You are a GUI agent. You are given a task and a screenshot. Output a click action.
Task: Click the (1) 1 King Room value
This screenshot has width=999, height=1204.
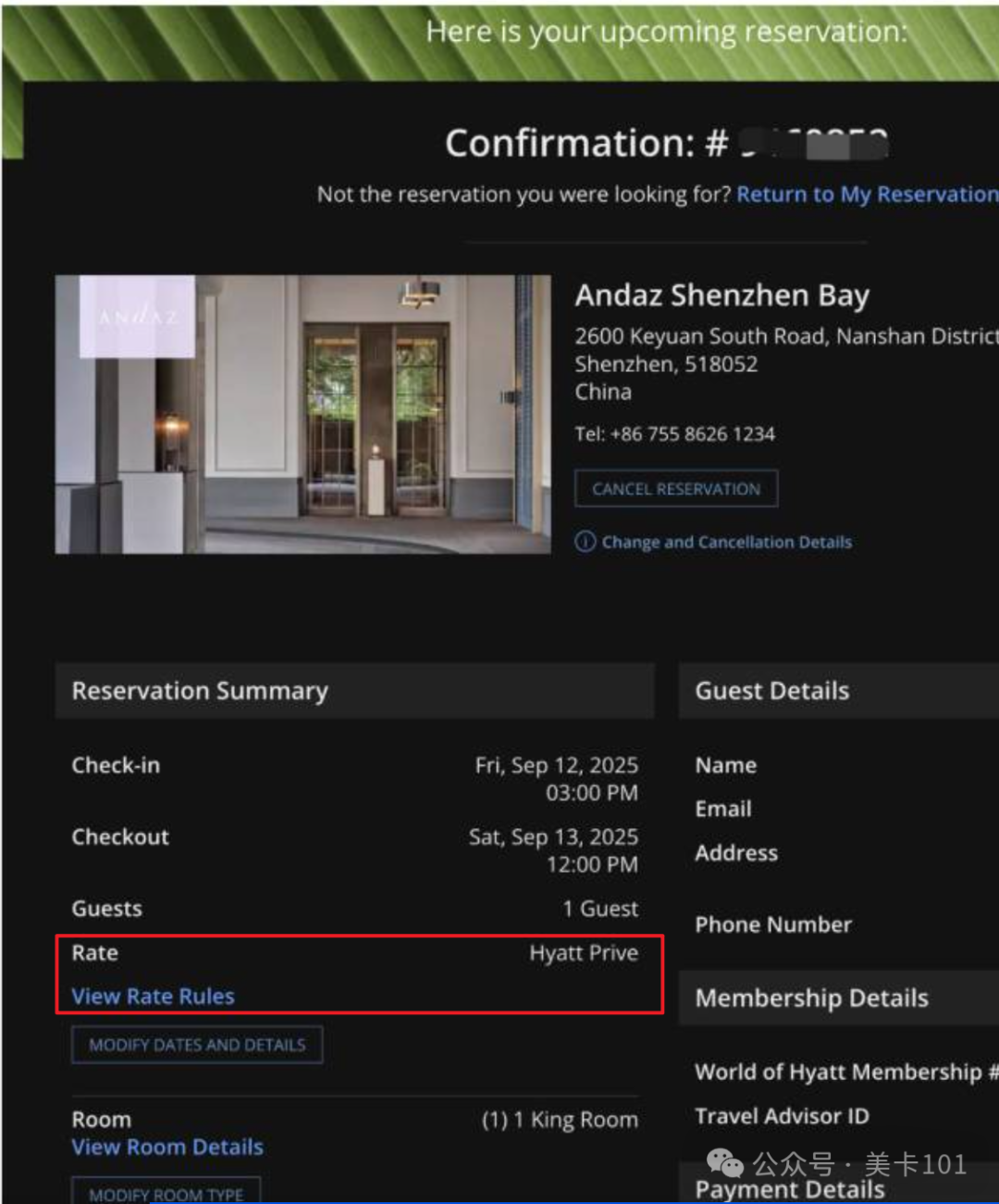(560, 1121)
